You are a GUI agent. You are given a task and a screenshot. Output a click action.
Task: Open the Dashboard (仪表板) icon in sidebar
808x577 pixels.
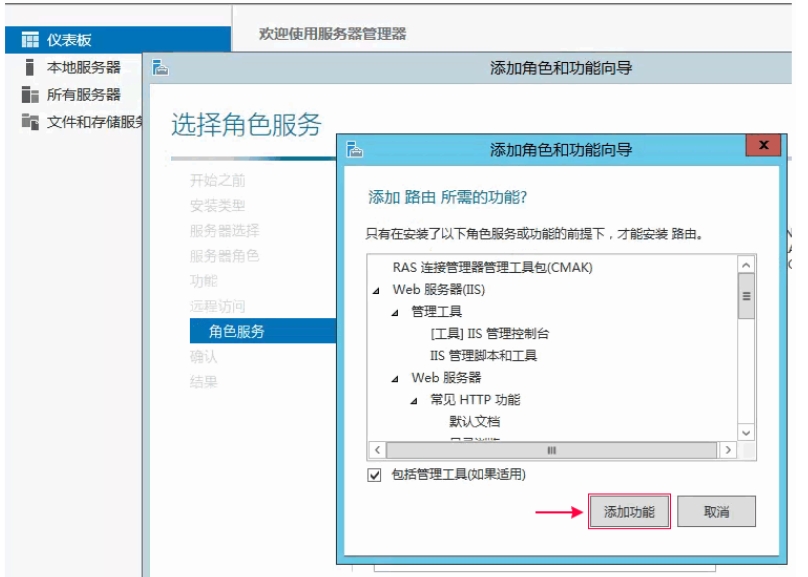pos(30,40)
